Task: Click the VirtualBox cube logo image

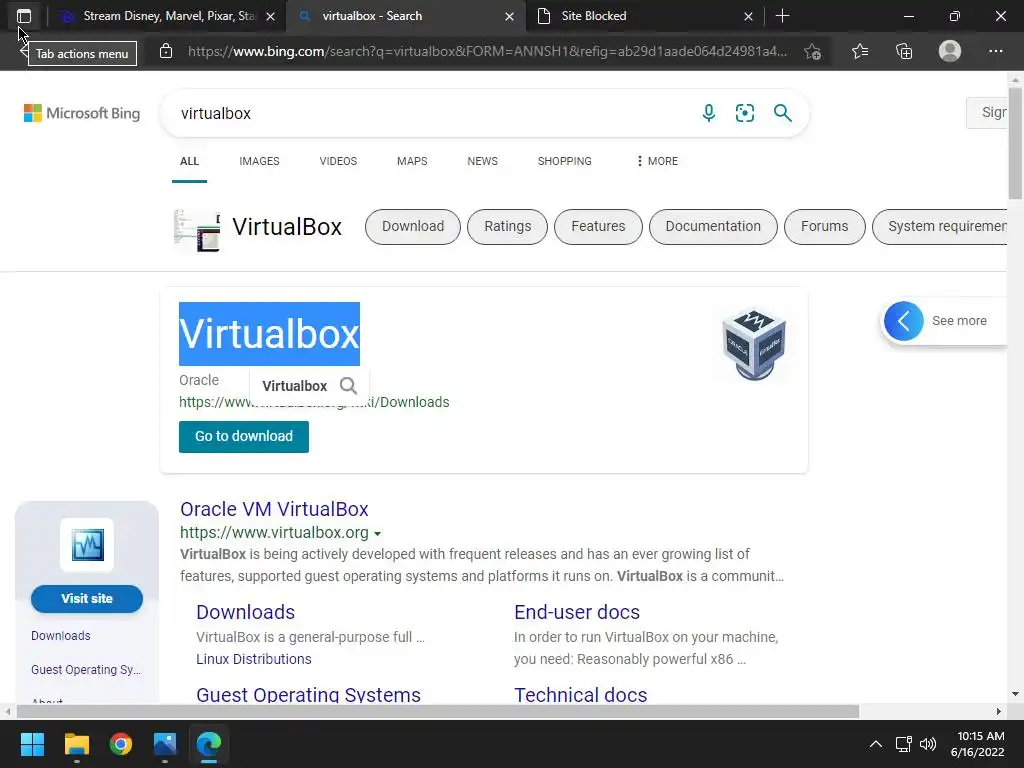Action: click(754, 344)
